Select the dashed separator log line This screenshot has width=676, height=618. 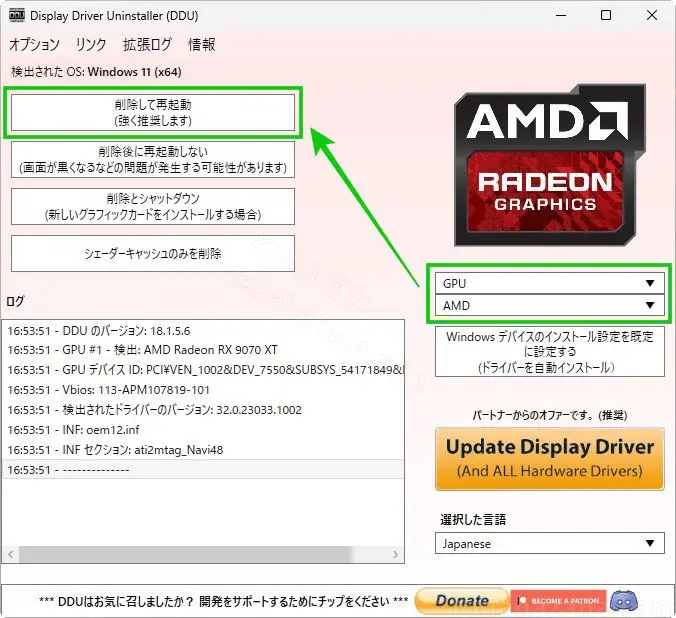(x=203, y=470)
